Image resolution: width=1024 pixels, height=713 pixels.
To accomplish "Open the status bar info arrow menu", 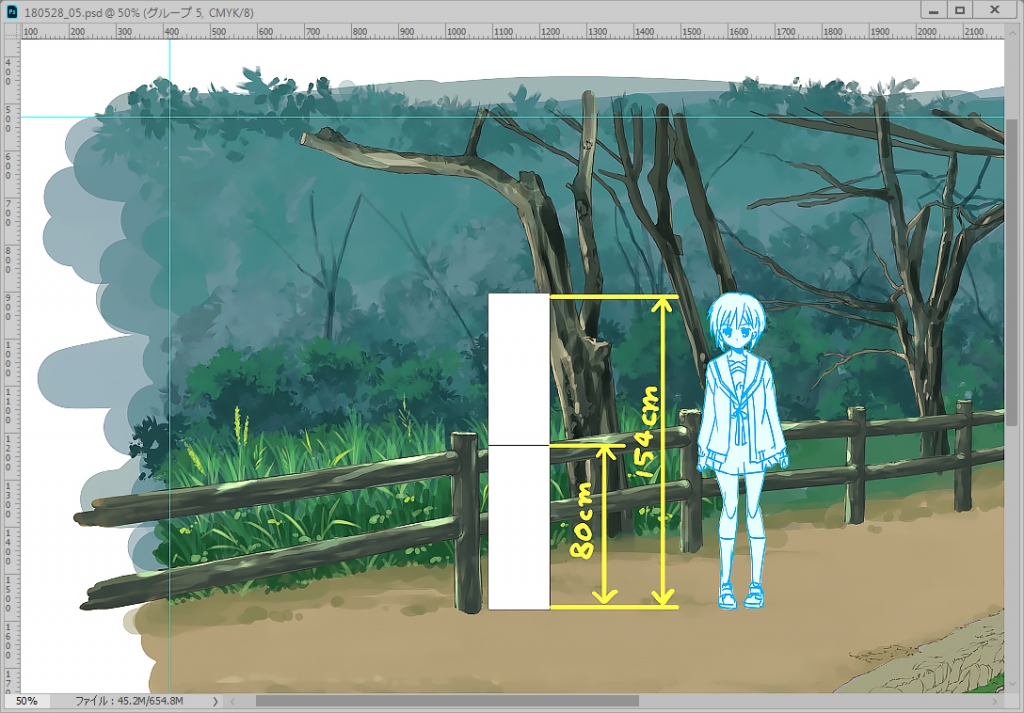I will pyautogui.click(x=216, y=701).
